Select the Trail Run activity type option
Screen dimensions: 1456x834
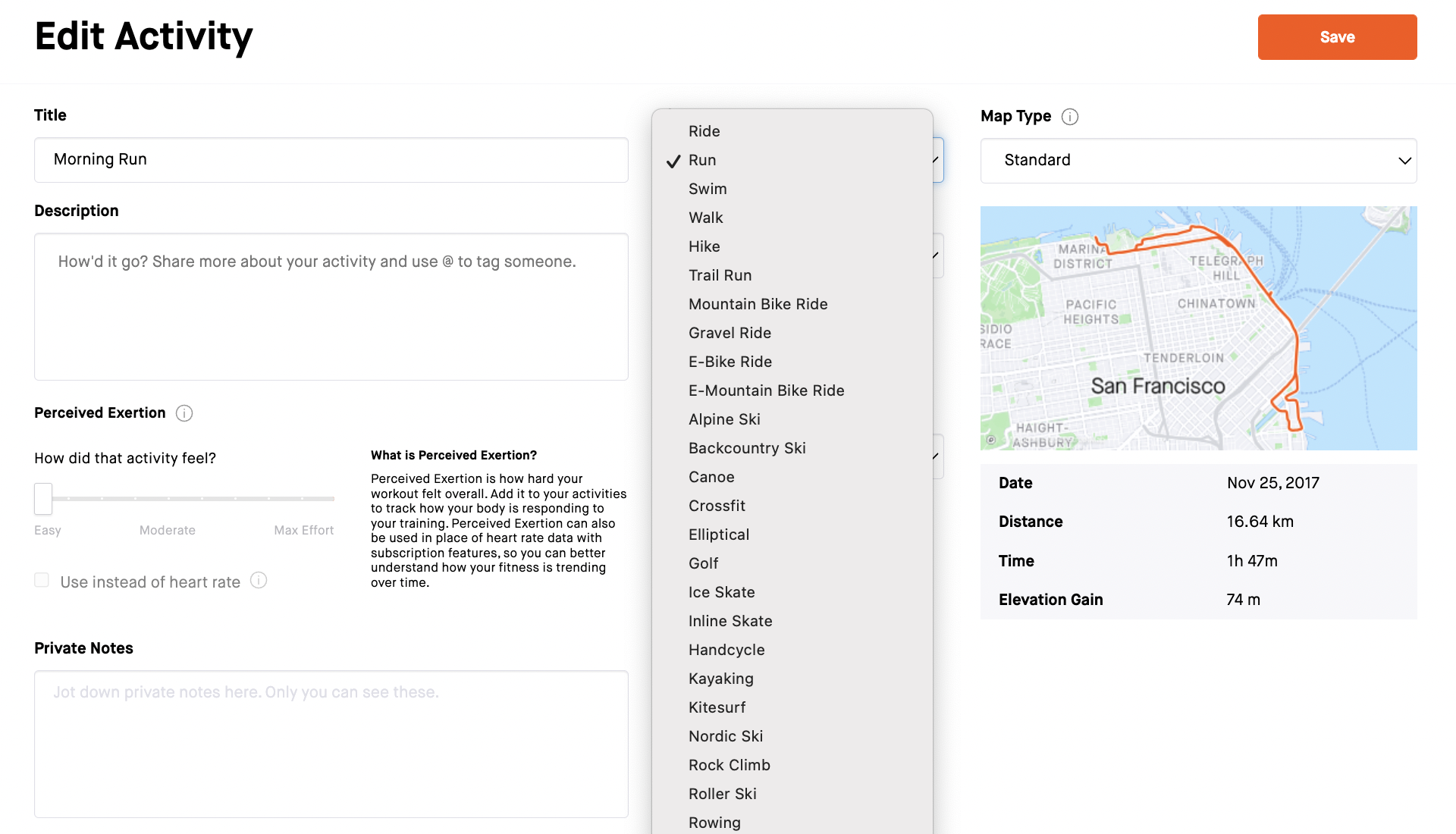click(x=718, y=274)
